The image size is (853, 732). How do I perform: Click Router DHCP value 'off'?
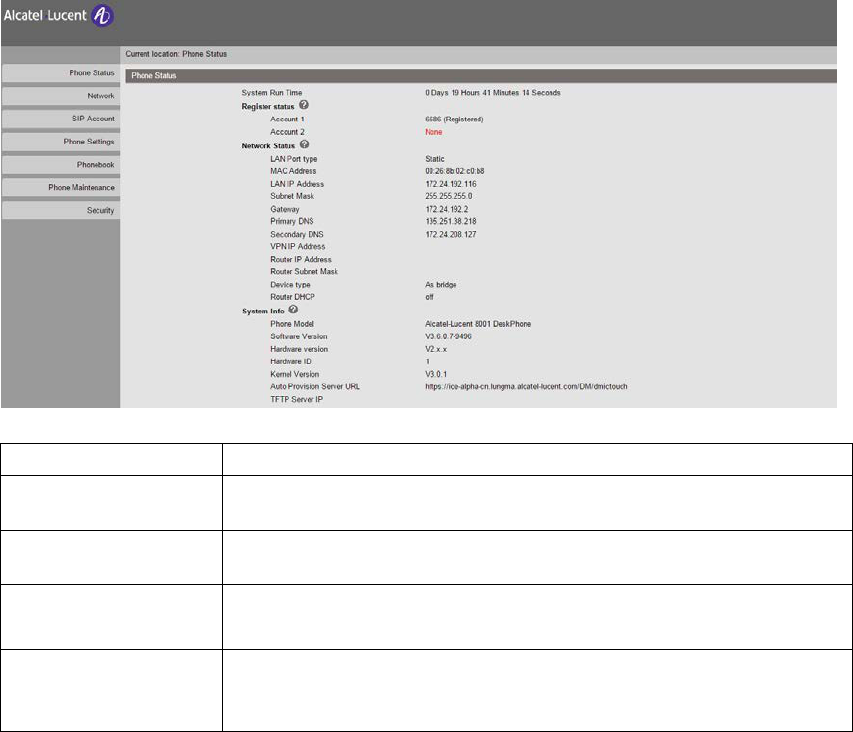coord(429,297)
